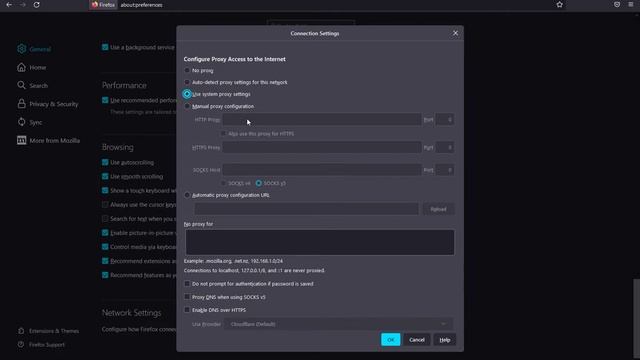Screen dimensions: 640x360
Task: Click the automatic proxy configuration URL field
Action: (x=307, y=209)
